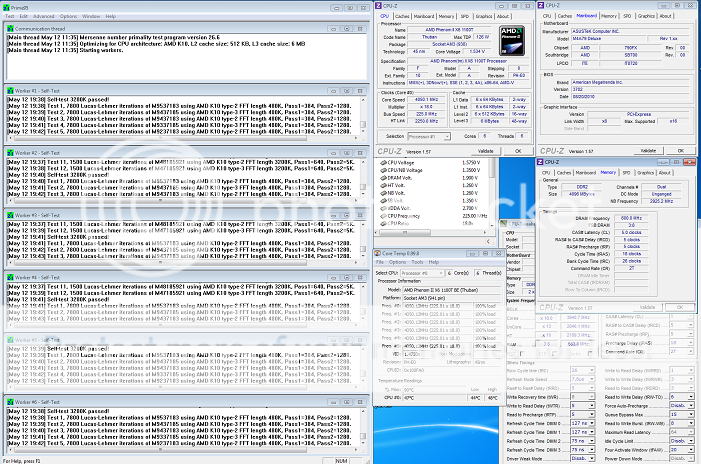Click the CPU Voltage sensor icon
This screenshot has height=464, width=701.
[383, 163]
